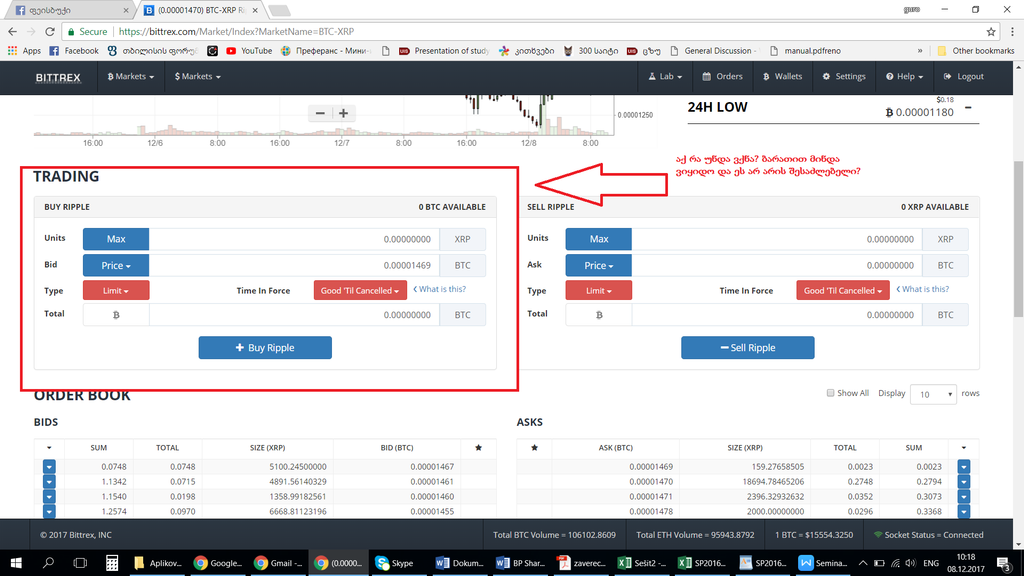Click the browser back arrow
The image size is (1024, 576).
(x=12, y=31)
